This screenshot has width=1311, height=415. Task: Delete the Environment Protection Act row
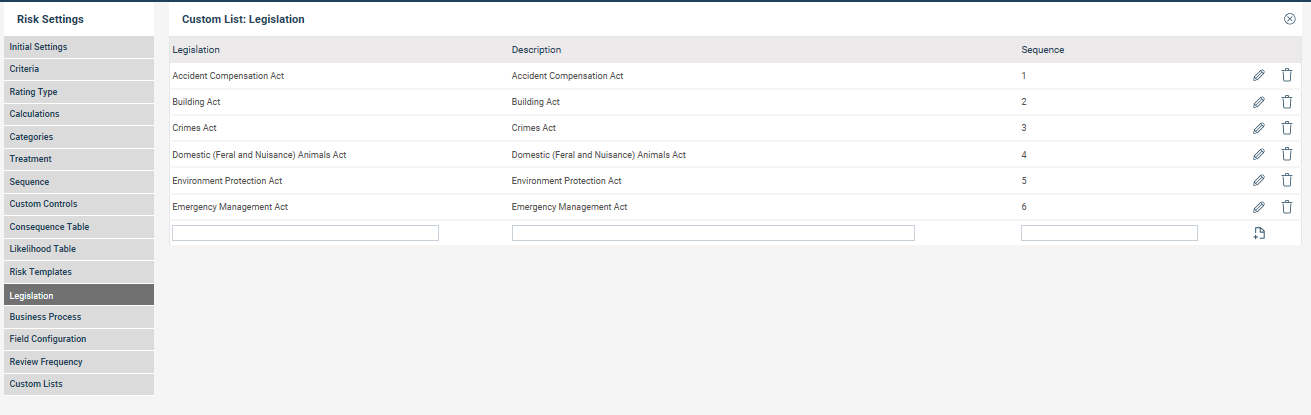click(1287, 181)
